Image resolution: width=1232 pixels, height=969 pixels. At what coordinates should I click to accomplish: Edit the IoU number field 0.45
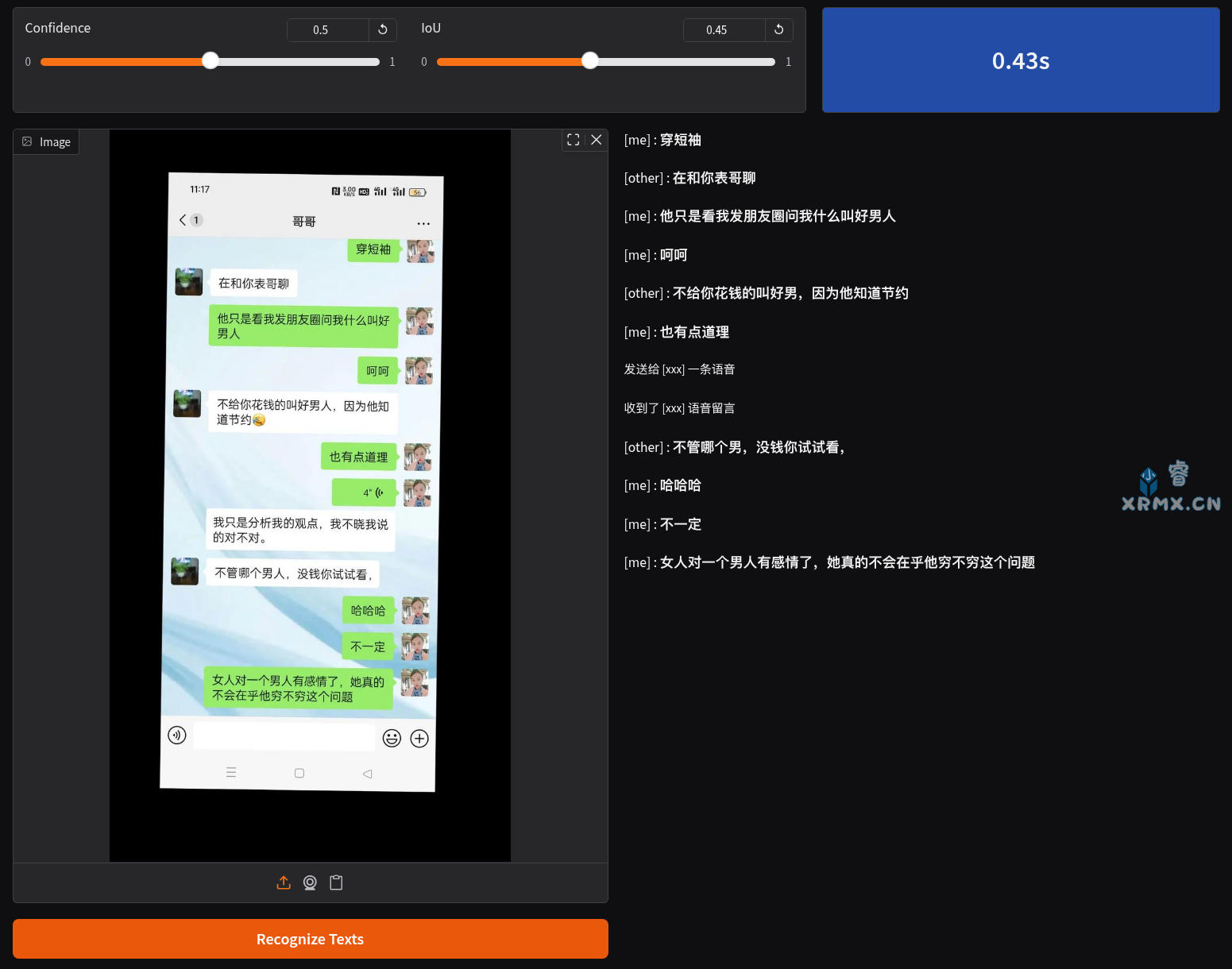click(x=724, y=29)
